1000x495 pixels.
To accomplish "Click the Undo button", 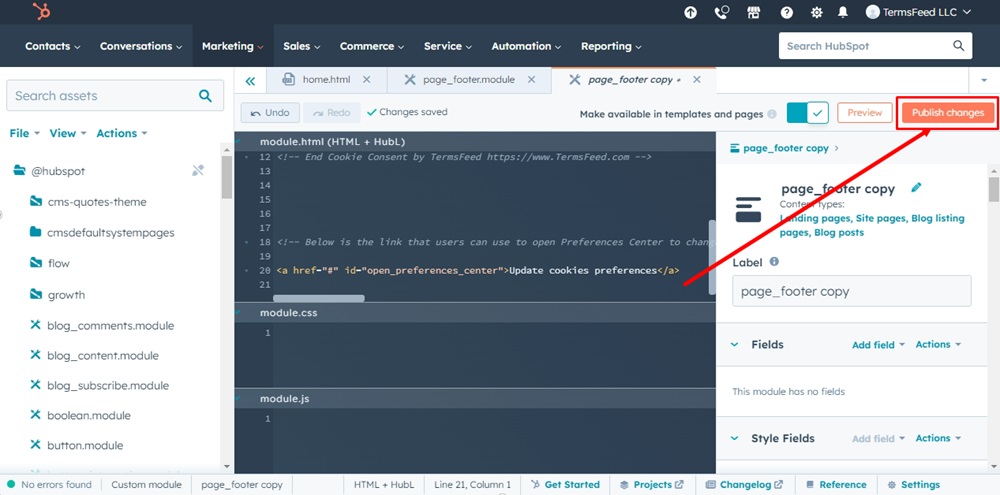I will pyautogui.click(x=270, y=113).
